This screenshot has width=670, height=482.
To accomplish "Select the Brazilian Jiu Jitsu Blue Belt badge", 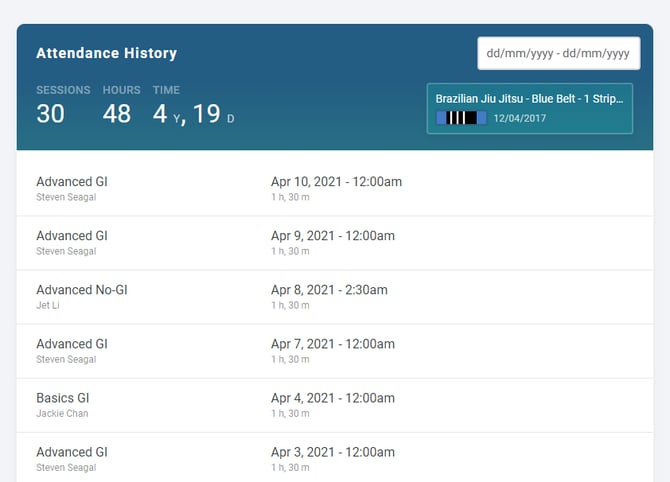I will coord(529,108).
